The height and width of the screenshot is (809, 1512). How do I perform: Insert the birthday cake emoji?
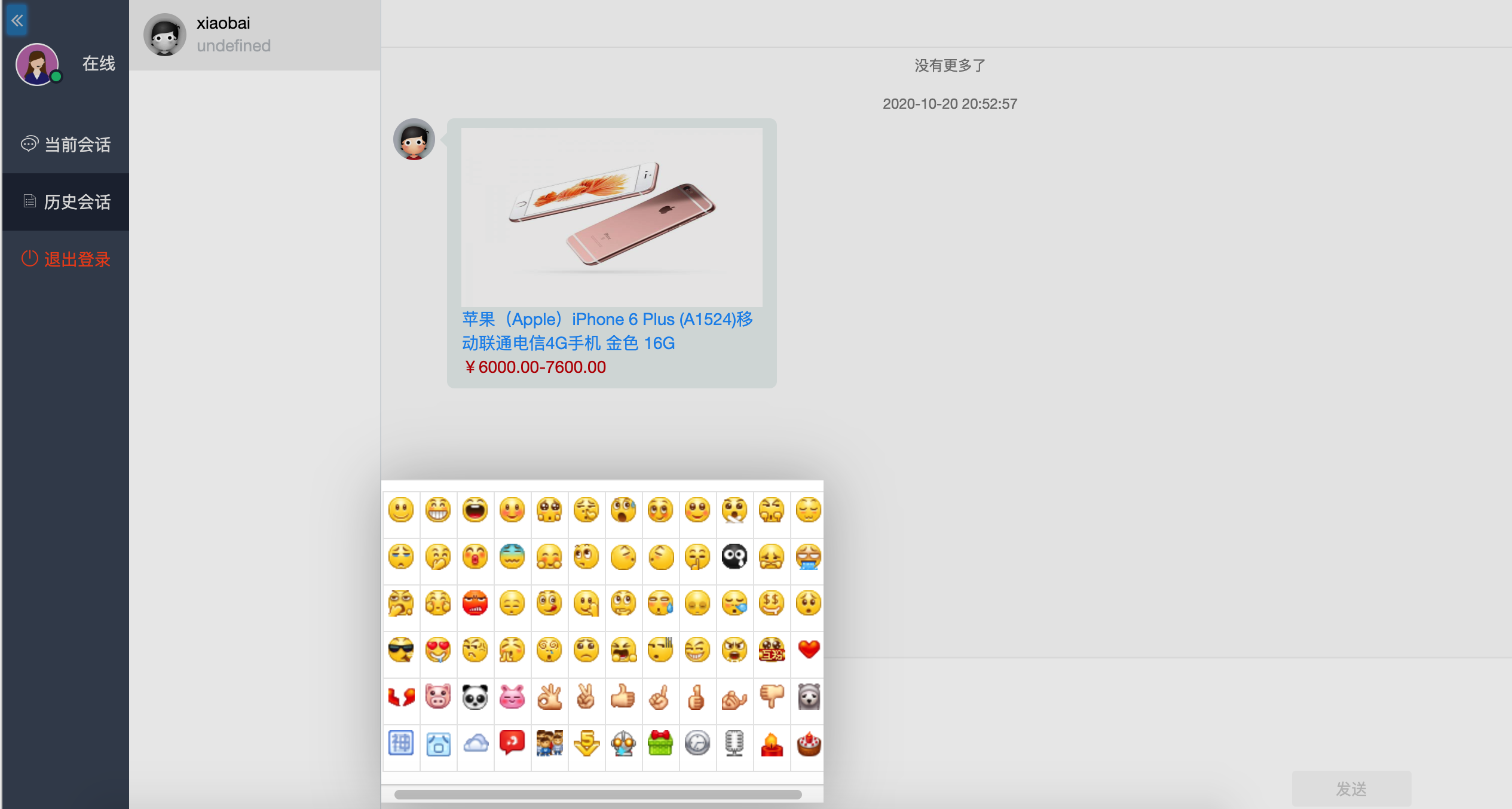pyautogui.click(x=809, y=743)
